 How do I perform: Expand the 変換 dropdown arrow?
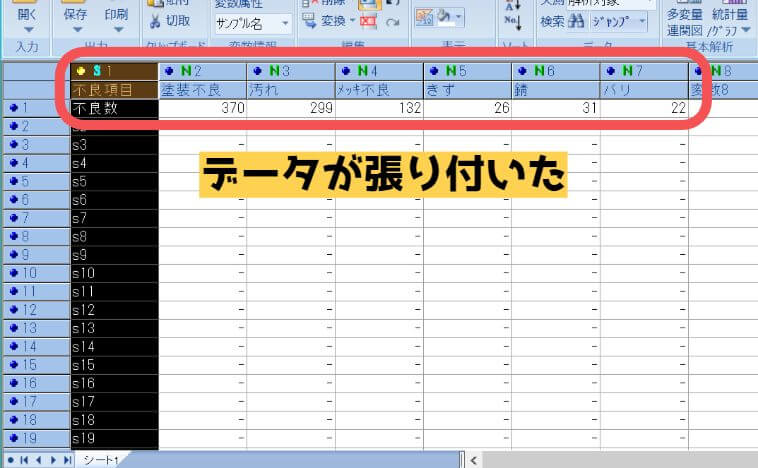(352, 20)
